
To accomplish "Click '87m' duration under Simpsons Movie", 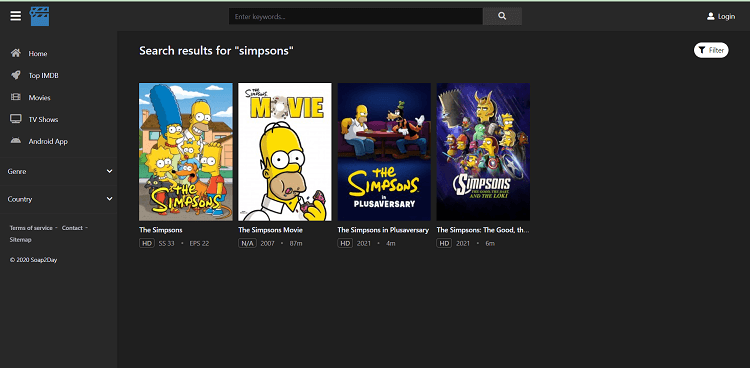I will [x=296, y=244].
